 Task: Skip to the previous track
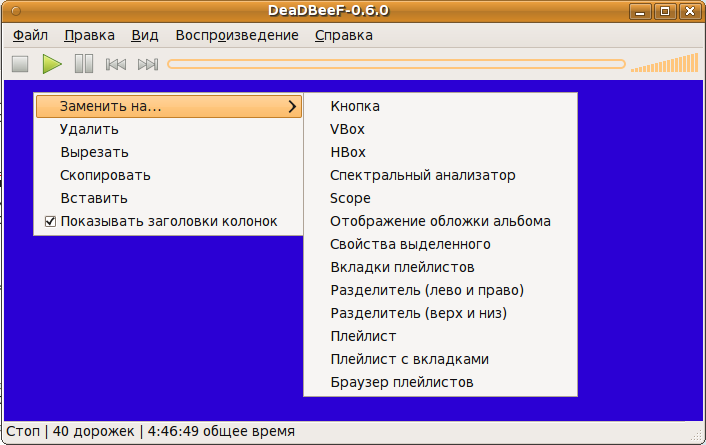pos(116,64)
